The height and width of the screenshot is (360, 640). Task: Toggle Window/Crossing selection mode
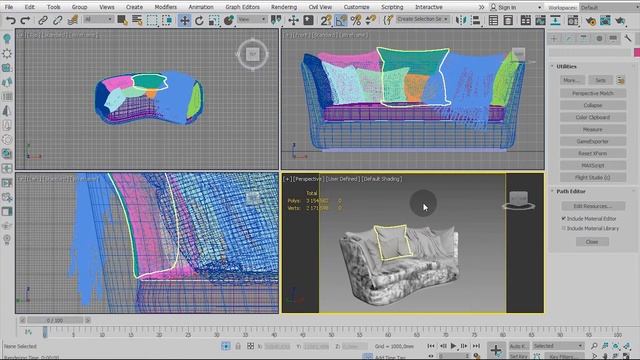167,20
